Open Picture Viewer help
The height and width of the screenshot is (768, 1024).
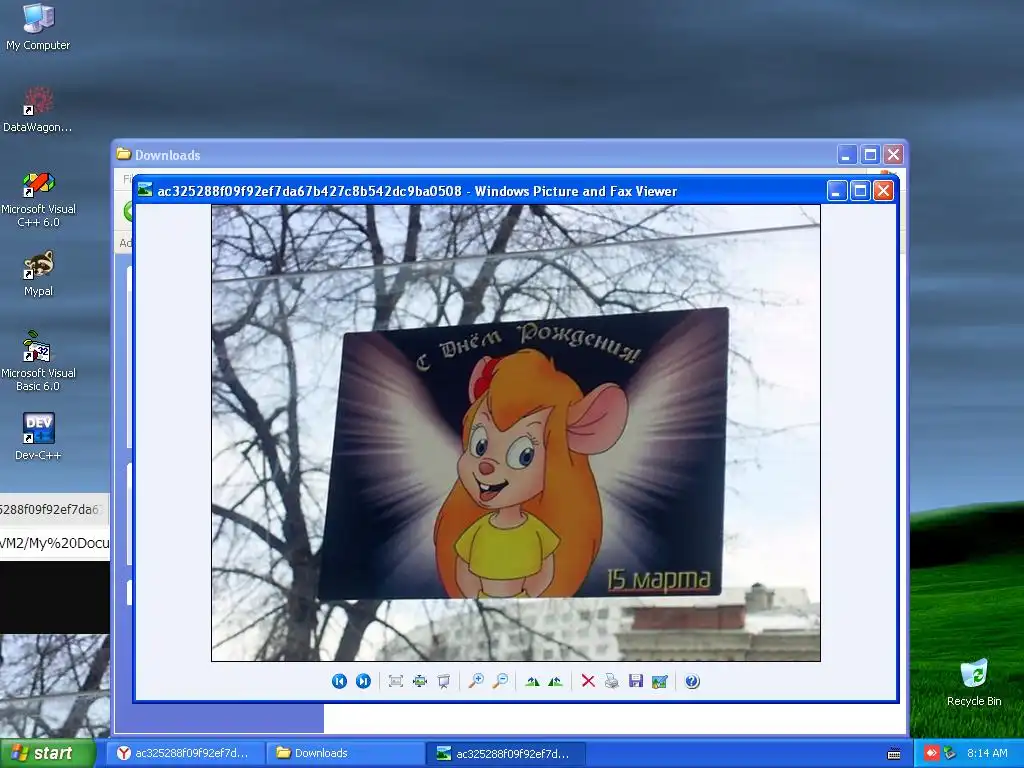click(692, 681)
